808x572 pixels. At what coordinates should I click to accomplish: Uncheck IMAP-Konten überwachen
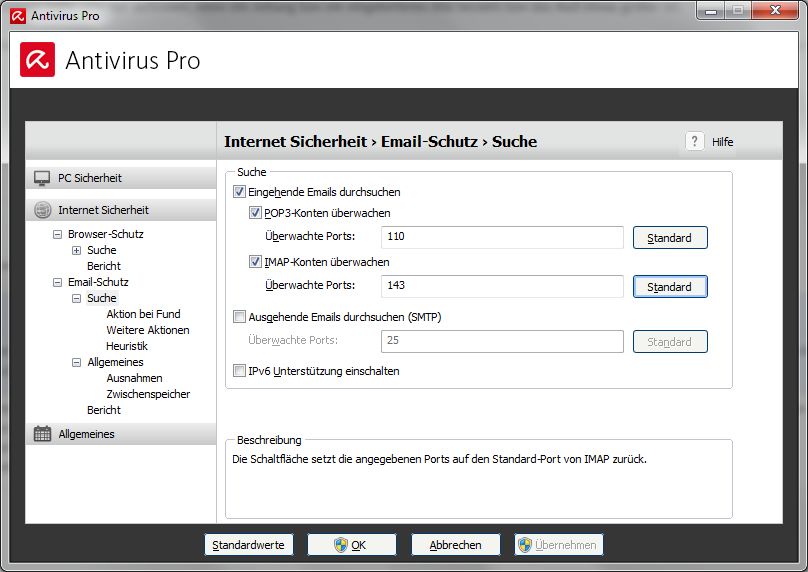click(x=255, y=261)
